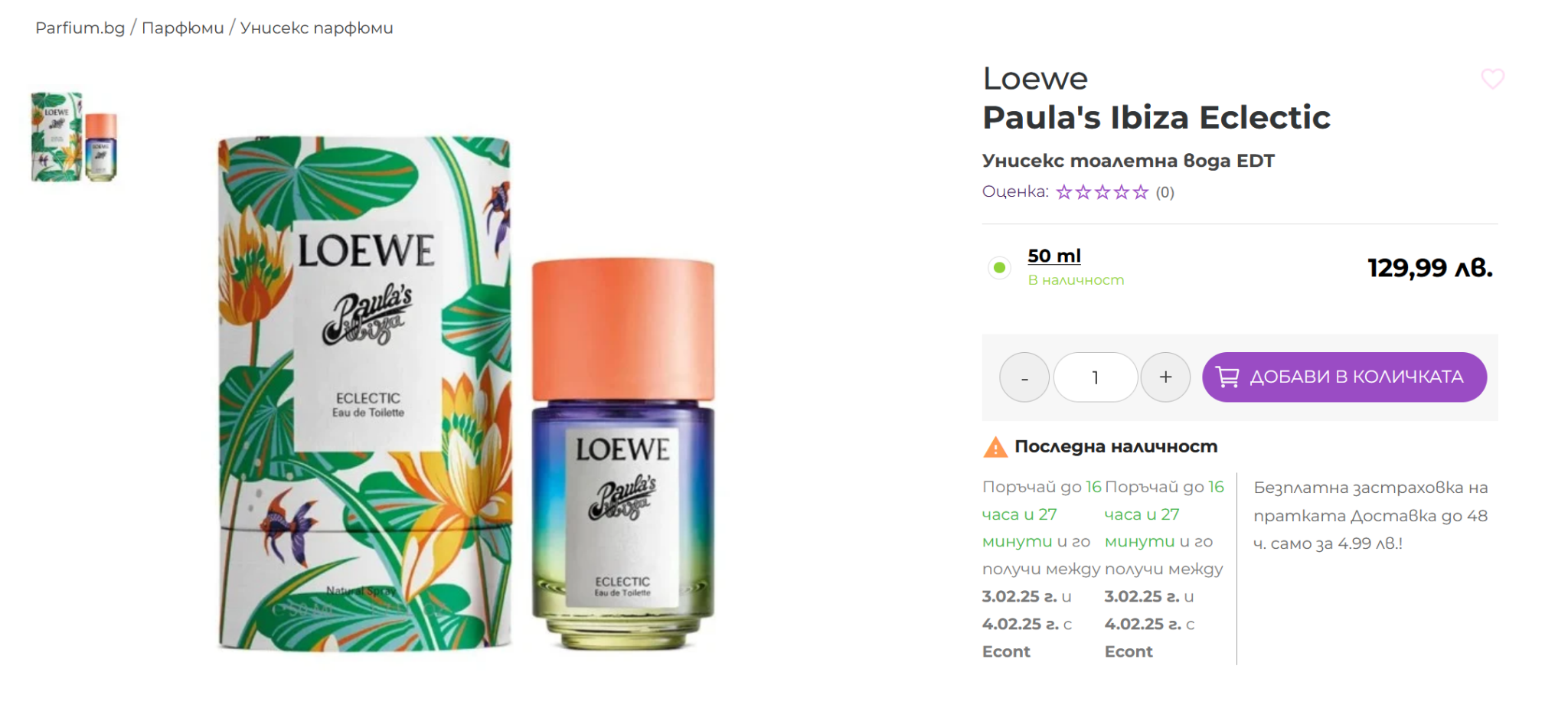Click the fifth rating star

(x=1141, y=192)
